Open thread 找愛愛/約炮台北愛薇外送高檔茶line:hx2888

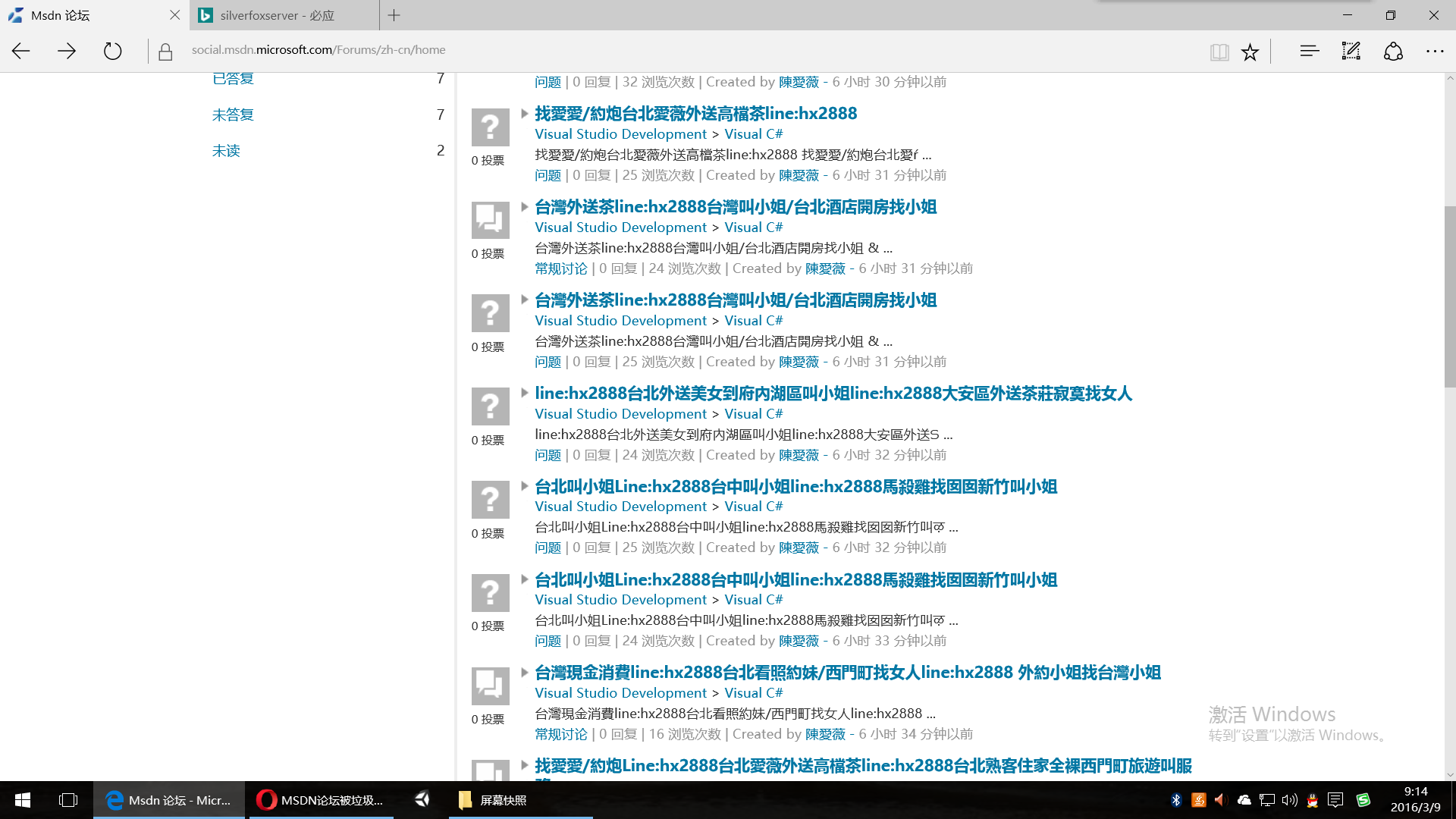[x=695, y=114]
